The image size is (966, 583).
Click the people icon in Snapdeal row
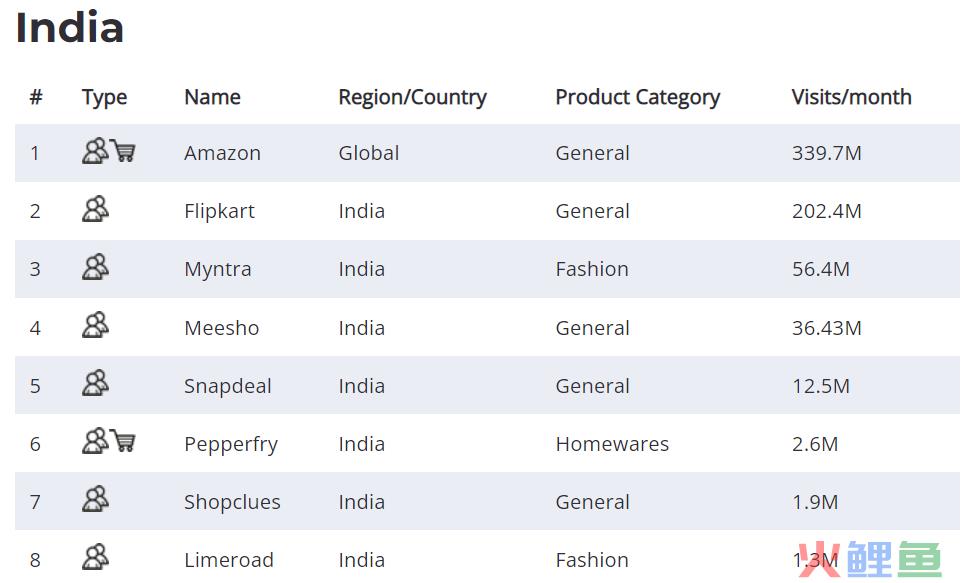click(95, 383)
